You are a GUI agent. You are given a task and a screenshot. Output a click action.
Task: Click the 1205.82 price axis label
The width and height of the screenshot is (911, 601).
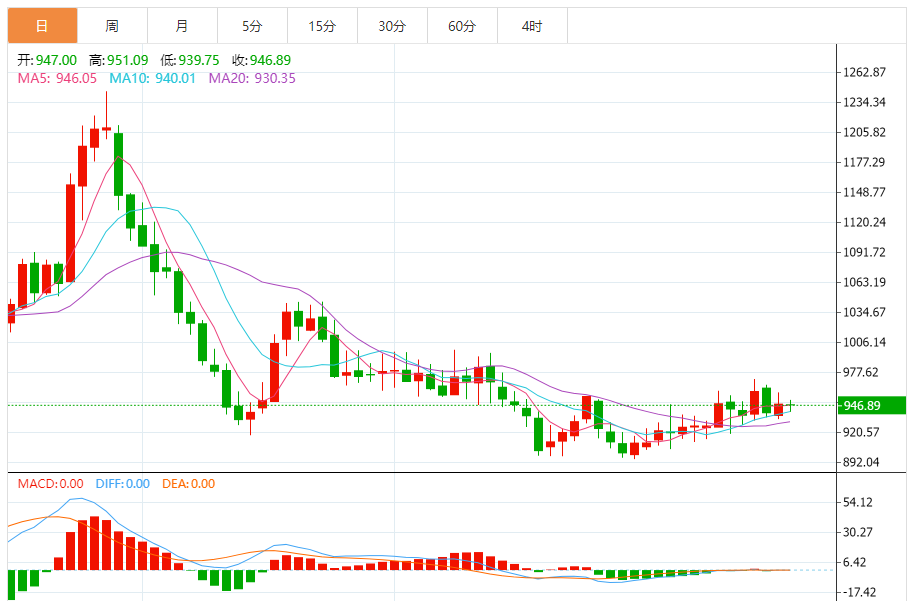pyautogui.click(x=865, y=133)
